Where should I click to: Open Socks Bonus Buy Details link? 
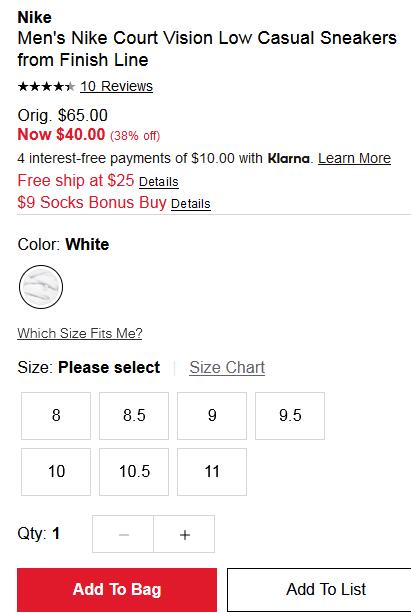coord(191,204)
